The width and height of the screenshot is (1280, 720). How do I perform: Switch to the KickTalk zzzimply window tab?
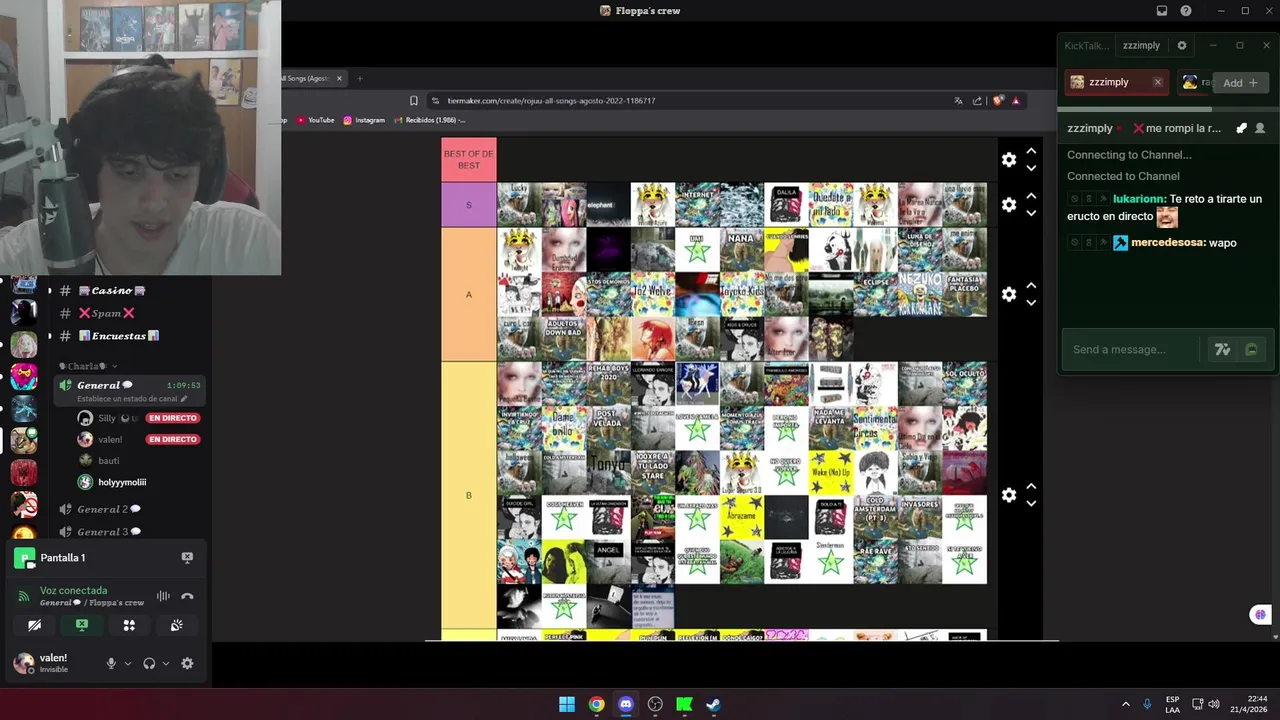click(1141, 45)
